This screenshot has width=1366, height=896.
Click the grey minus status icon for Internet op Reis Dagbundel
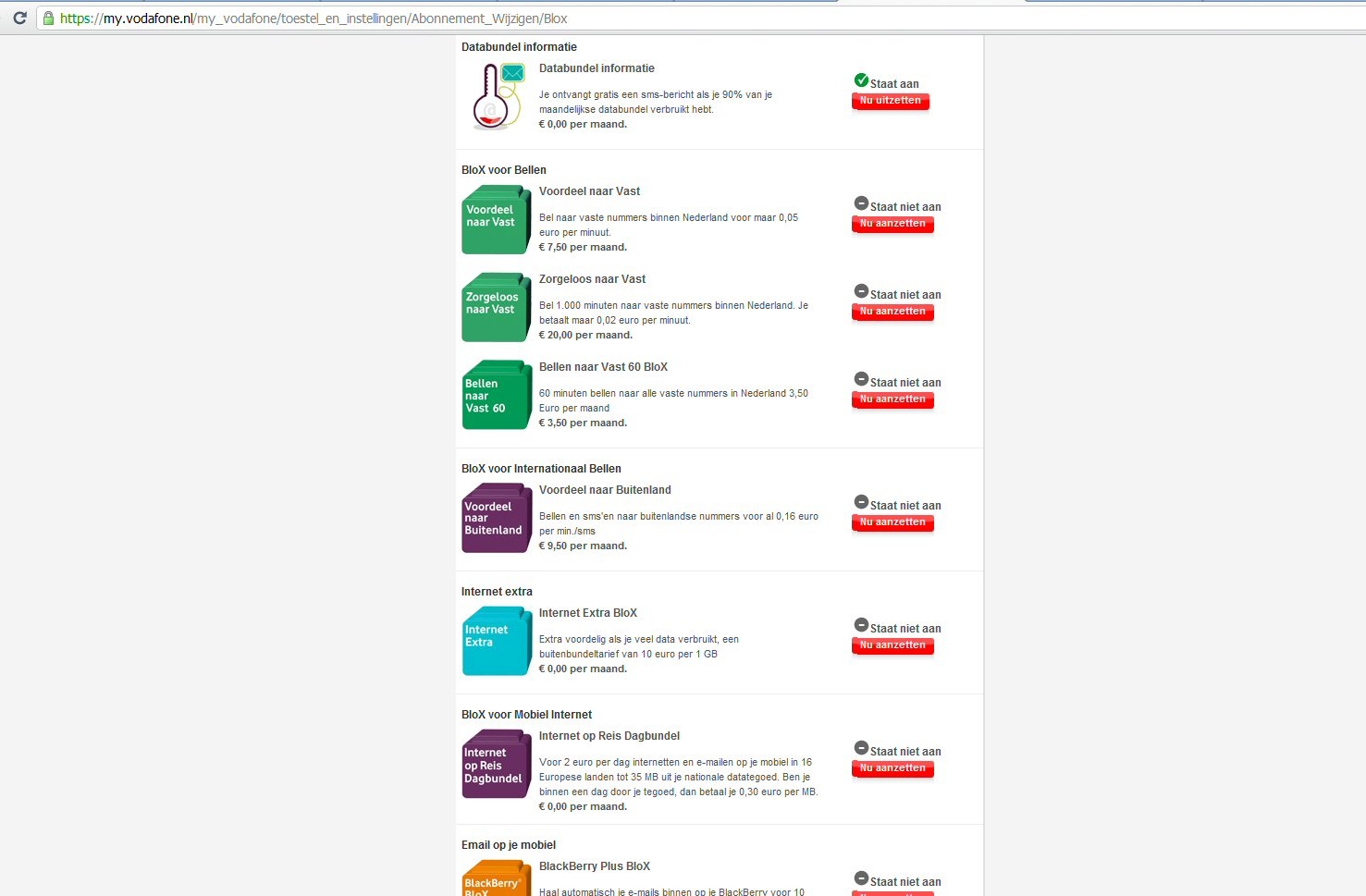(861, 748)
